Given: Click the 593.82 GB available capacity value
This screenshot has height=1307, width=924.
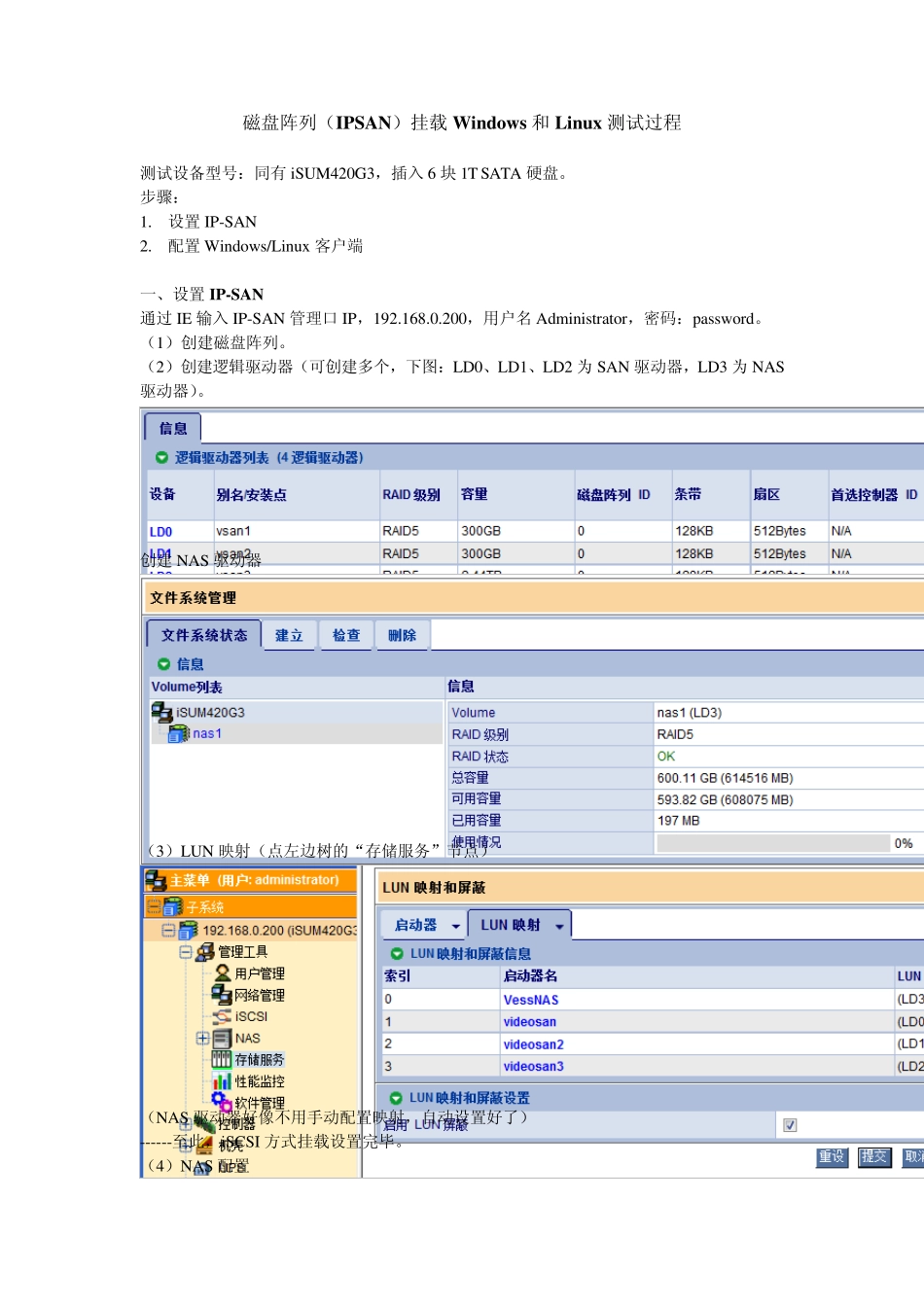Looking at the screenshot, I should 726,800.
